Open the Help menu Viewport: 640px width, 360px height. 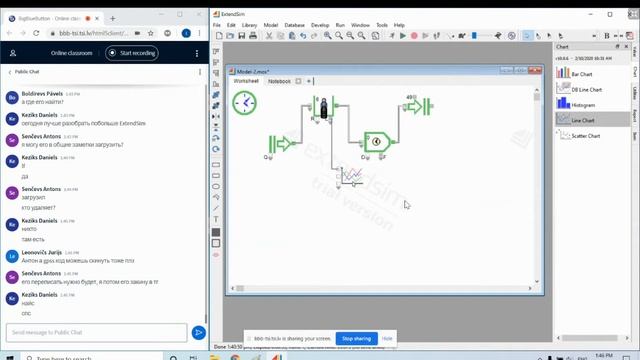399,25
